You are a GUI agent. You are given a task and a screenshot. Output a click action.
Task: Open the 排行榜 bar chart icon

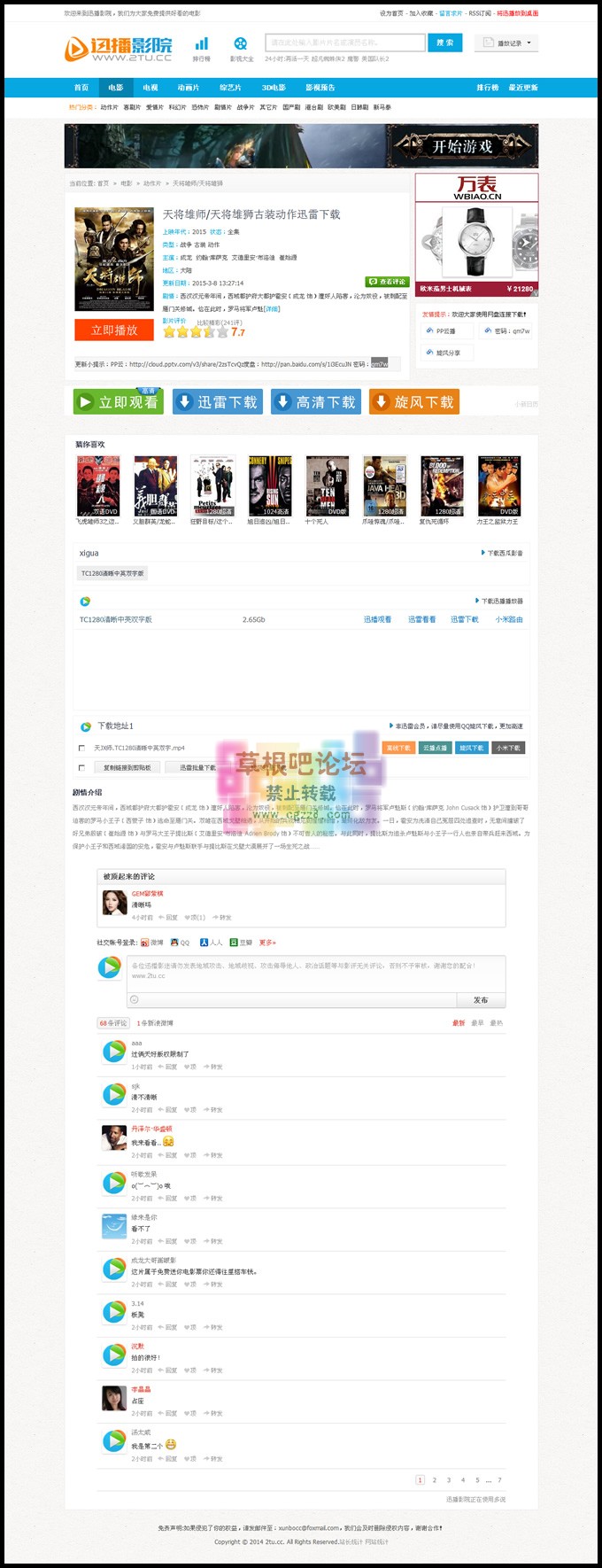point(202,43)
